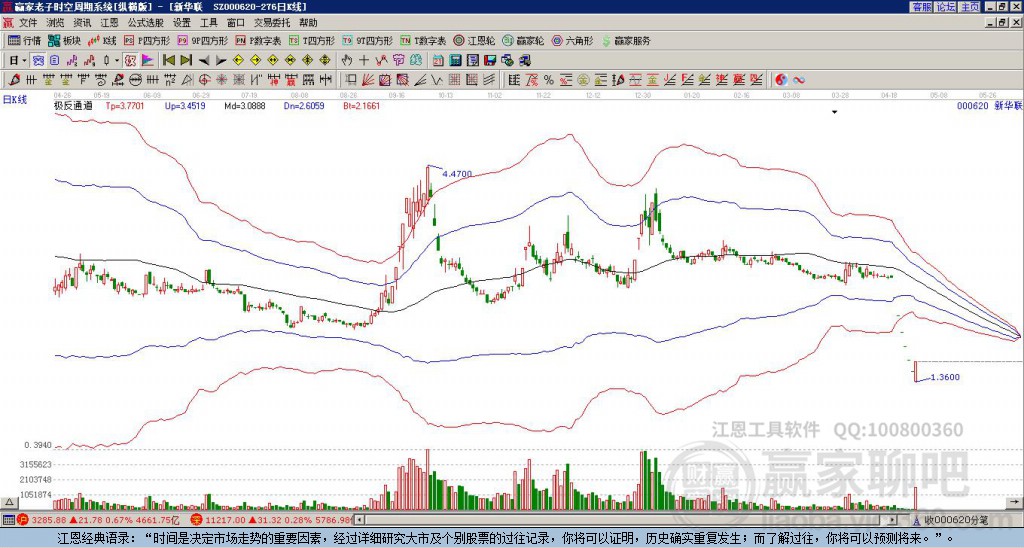Open 板块 sector view
This screenshot has height=548, width=1024.
coord(64,40)
